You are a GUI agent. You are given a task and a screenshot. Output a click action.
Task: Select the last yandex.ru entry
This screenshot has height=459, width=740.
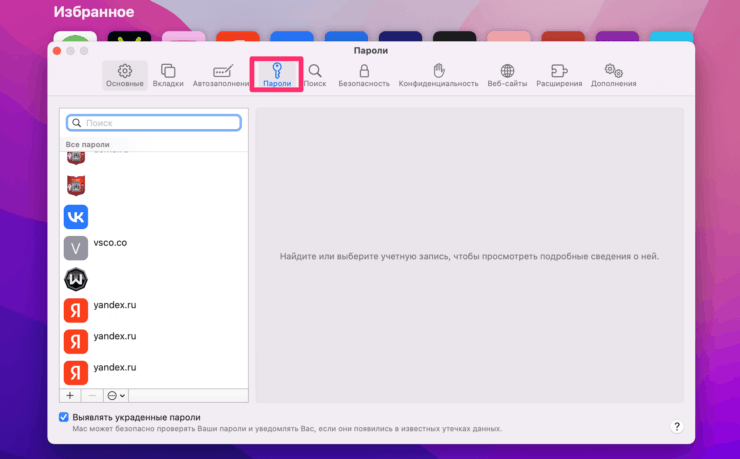click(154, 373)
